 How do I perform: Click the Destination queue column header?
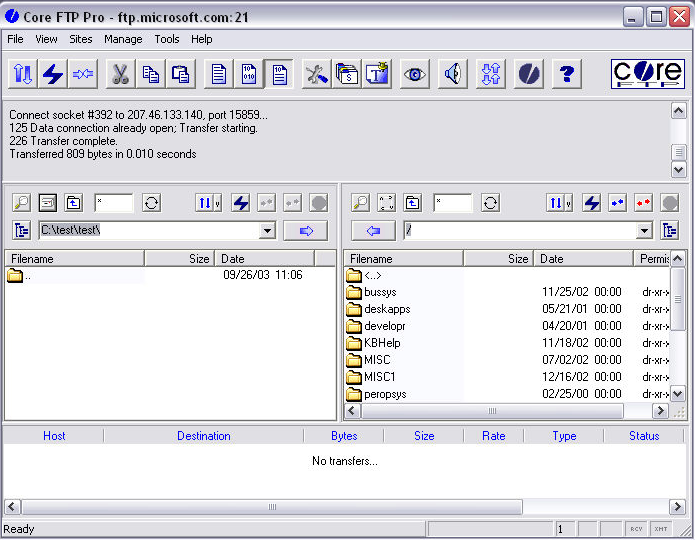pos(203,436)
